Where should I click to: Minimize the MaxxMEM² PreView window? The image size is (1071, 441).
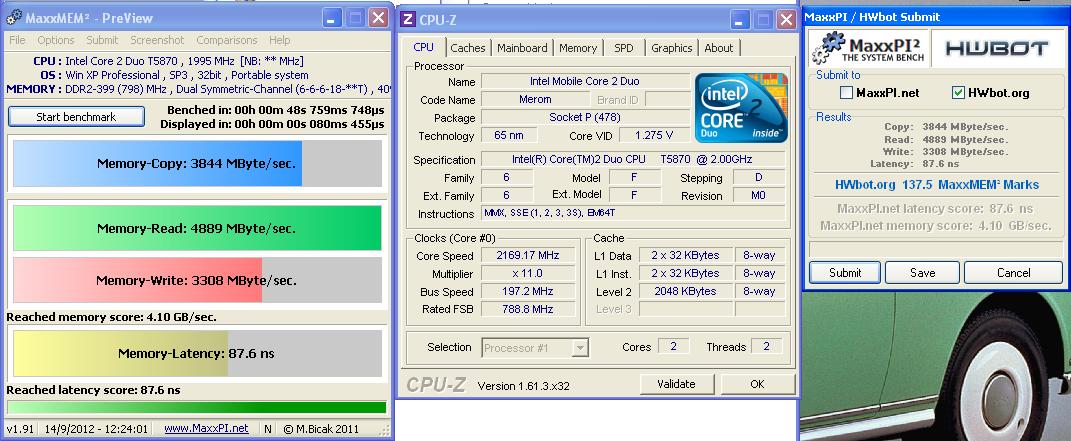[x=333, y=18]
